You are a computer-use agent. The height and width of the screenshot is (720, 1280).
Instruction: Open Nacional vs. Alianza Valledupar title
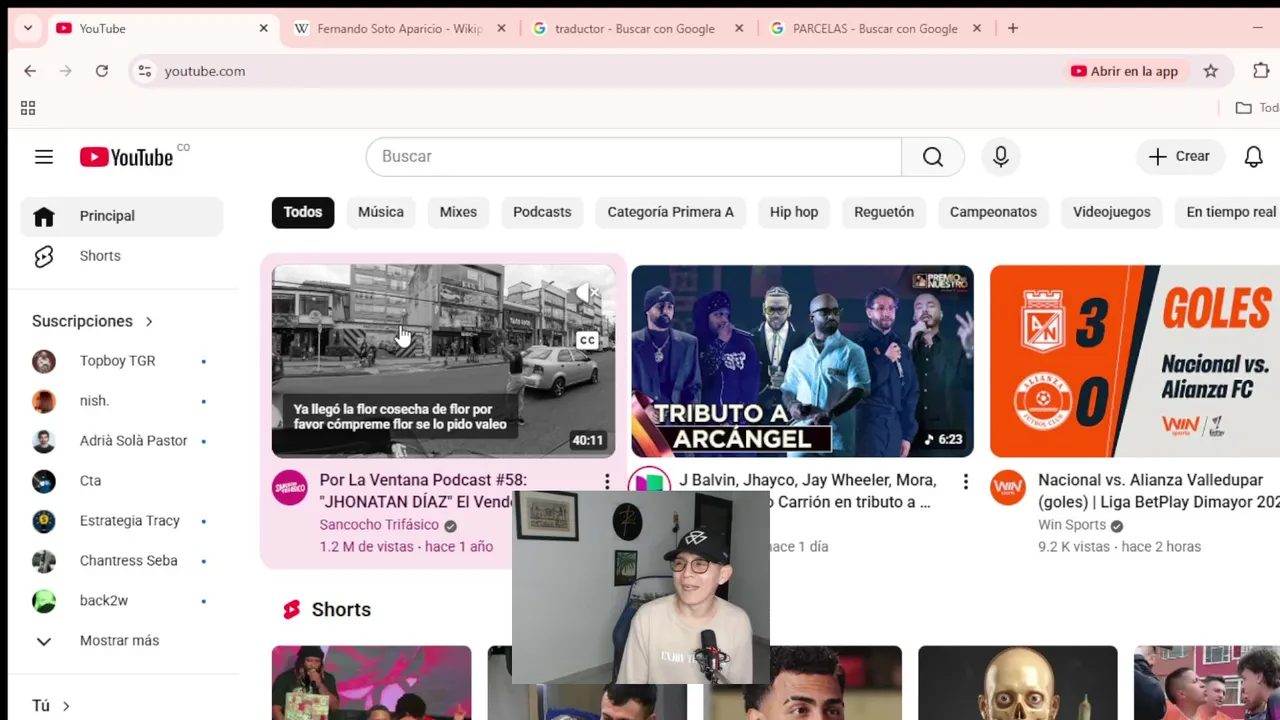click(1158, 491)
